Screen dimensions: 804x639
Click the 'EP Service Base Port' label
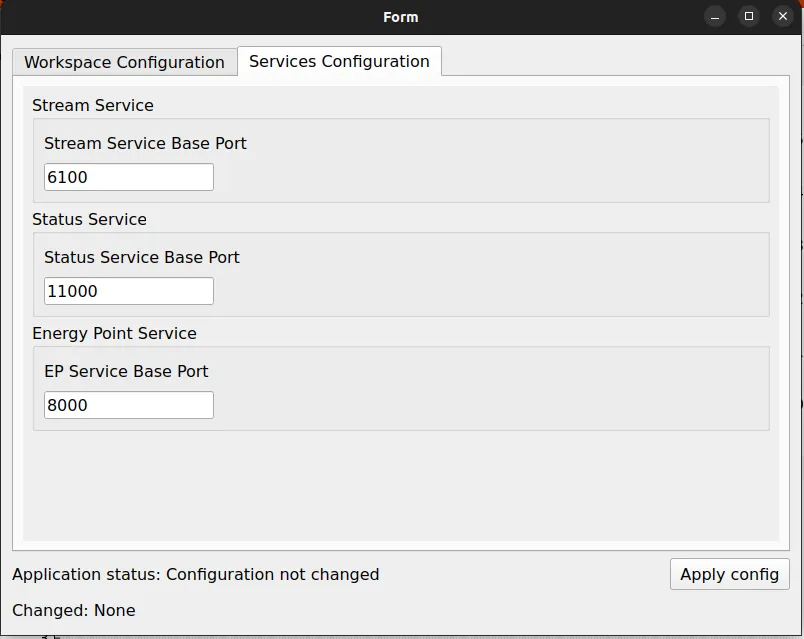(x=126, y=371)
